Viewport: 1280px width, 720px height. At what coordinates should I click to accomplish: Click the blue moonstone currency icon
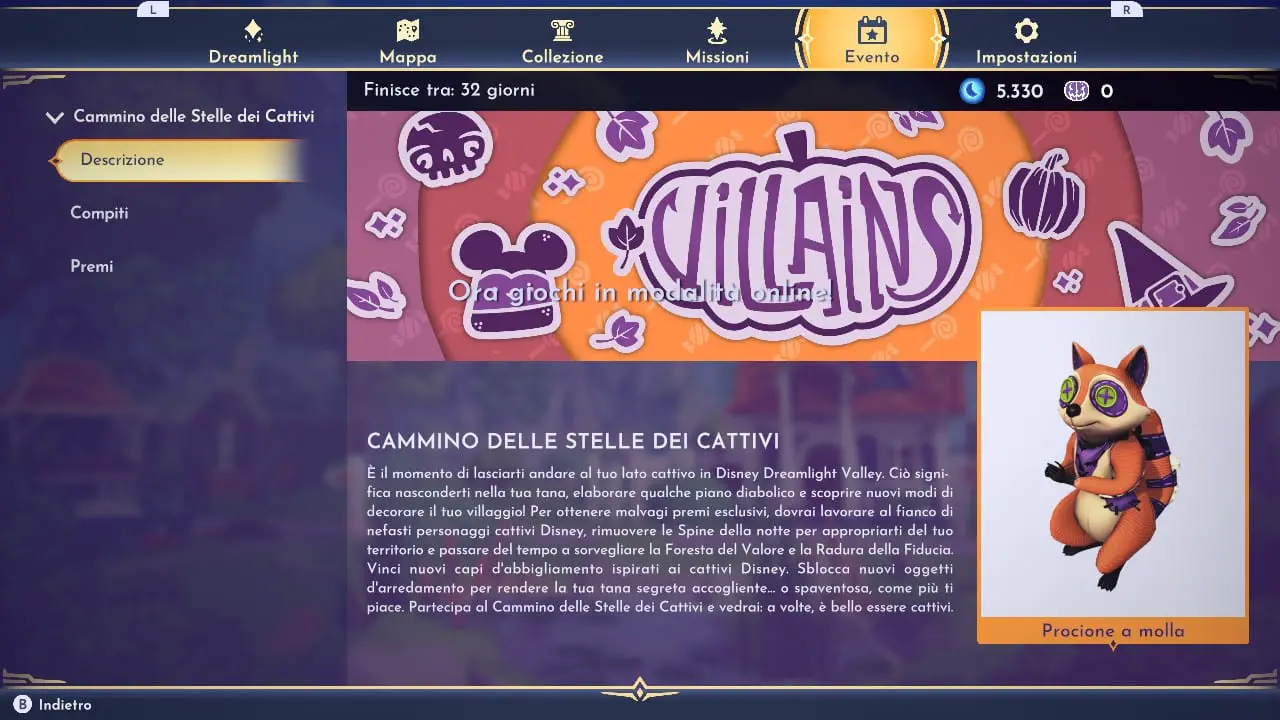(x=972, y=91)
